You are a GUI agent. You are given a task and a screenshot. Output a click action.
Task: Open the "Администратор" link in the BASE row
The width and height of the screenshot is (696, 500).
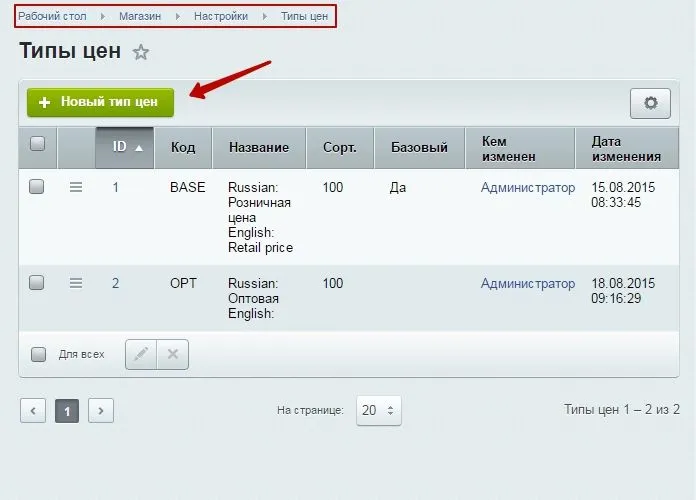[x=528, y=187]
